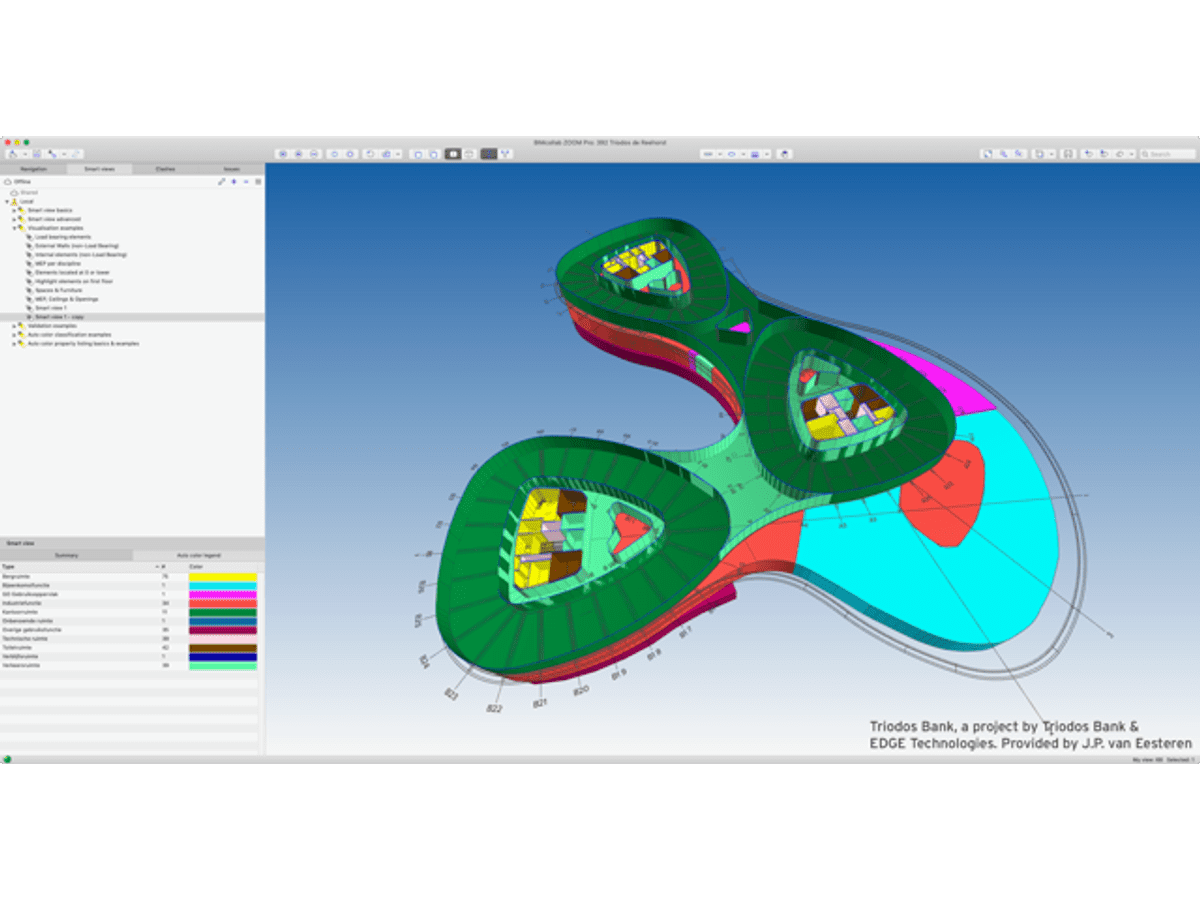
Task: Toggle the highlighted dark button in center toolbar
Action: (x=489, y=154)
